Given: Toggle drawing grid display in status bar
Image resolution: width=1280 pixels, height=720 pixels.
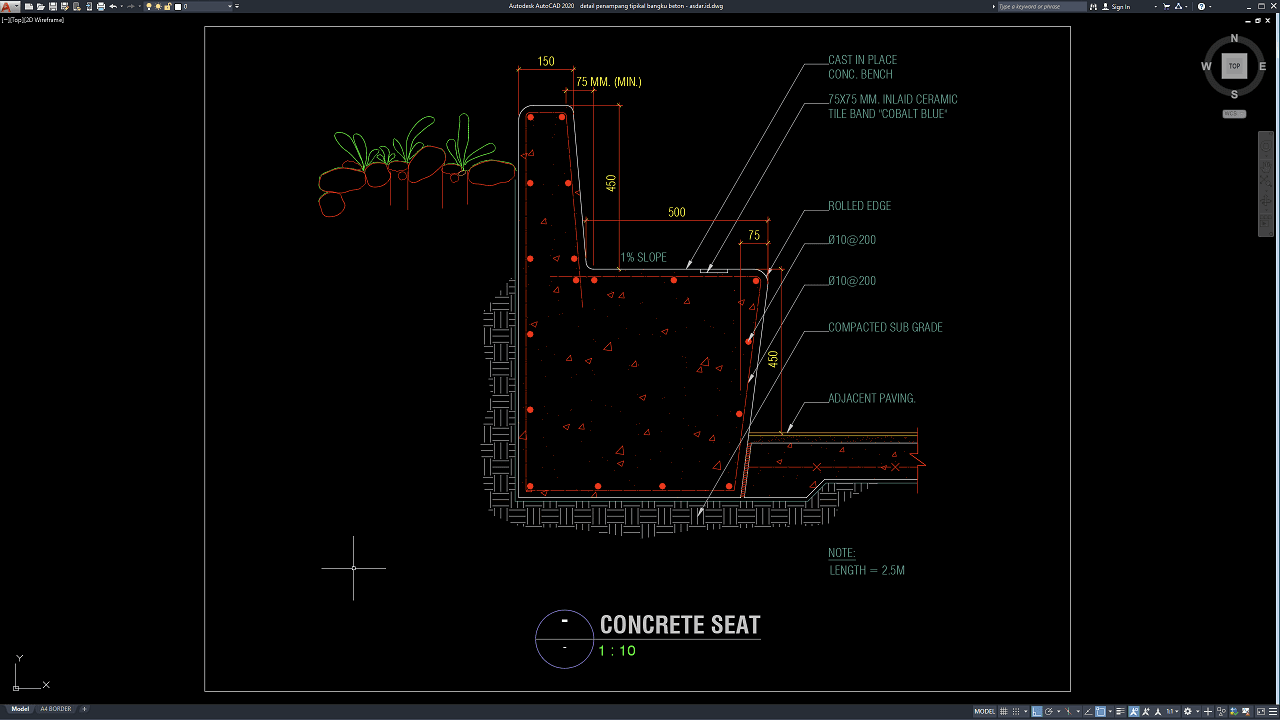Looking at the screenshot, I should point(1003,711).
